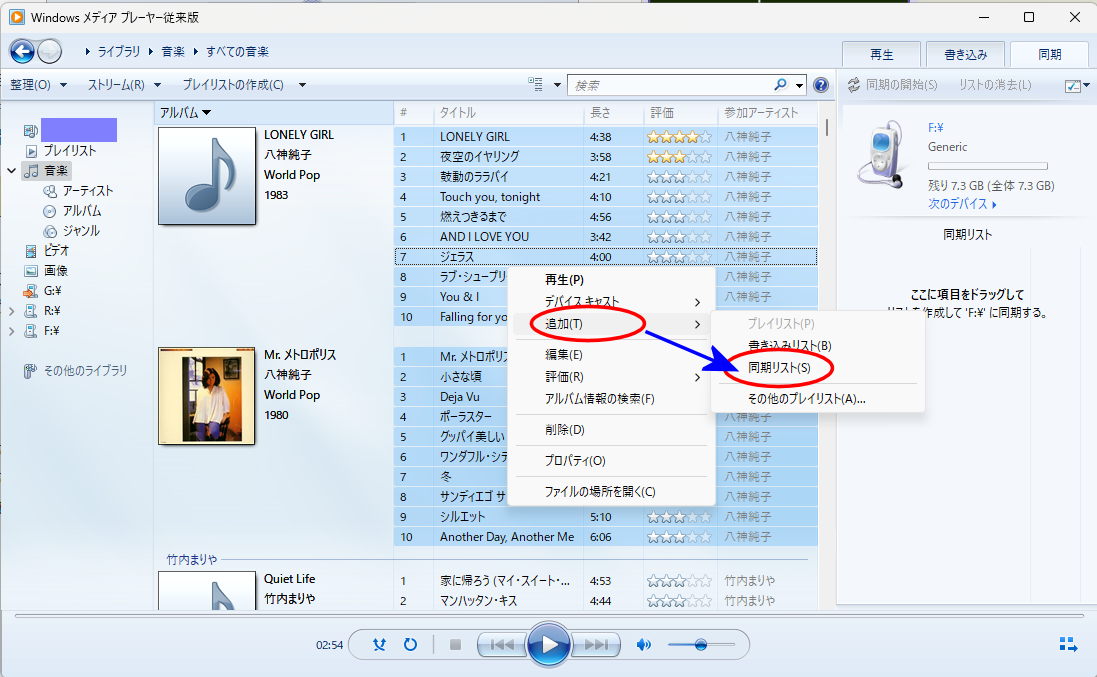1097x677 pixels.
Task: Toggle shuffle playback
Action: point(379,645)
